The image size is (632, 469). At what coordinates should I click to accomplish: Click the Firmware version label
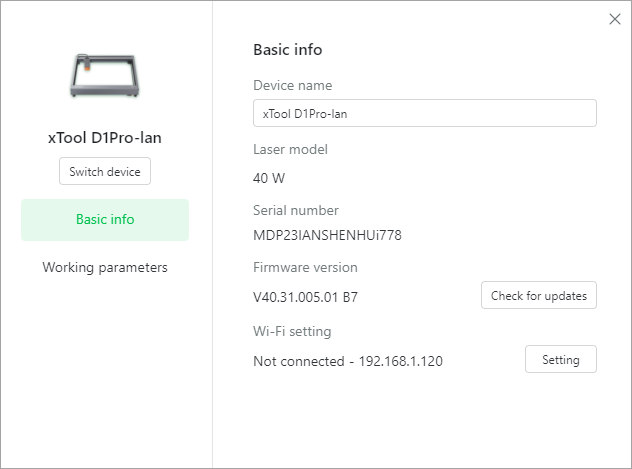(x=305, y=268)
